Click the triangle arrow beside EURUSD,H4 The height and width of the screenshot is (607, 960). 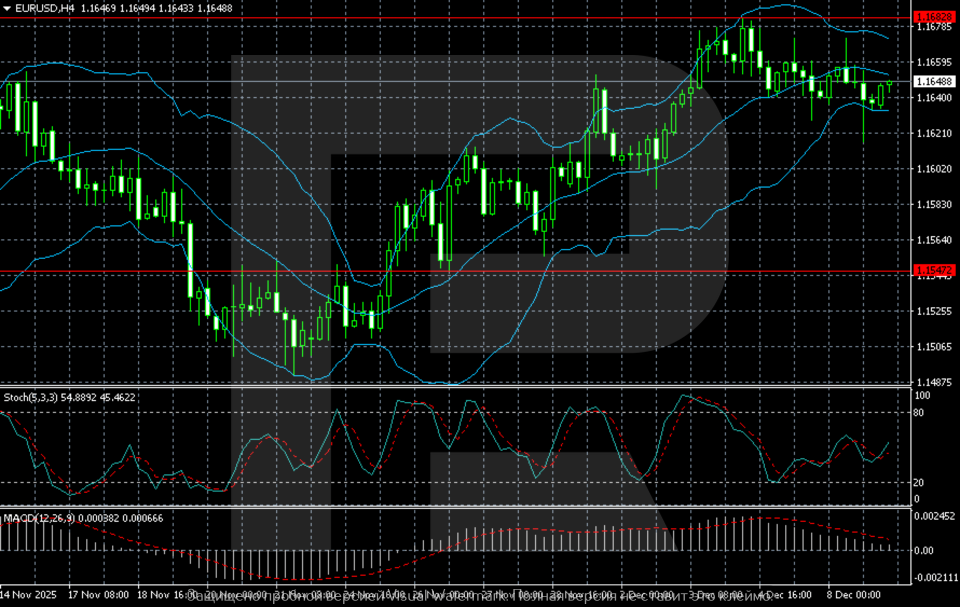click(x=7, y=8)
